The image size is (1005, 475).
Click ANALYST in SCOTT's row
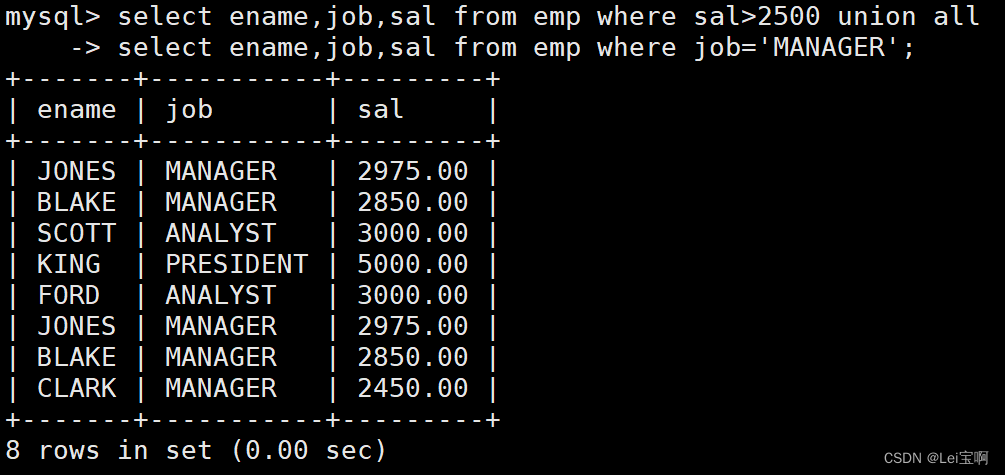220,233
